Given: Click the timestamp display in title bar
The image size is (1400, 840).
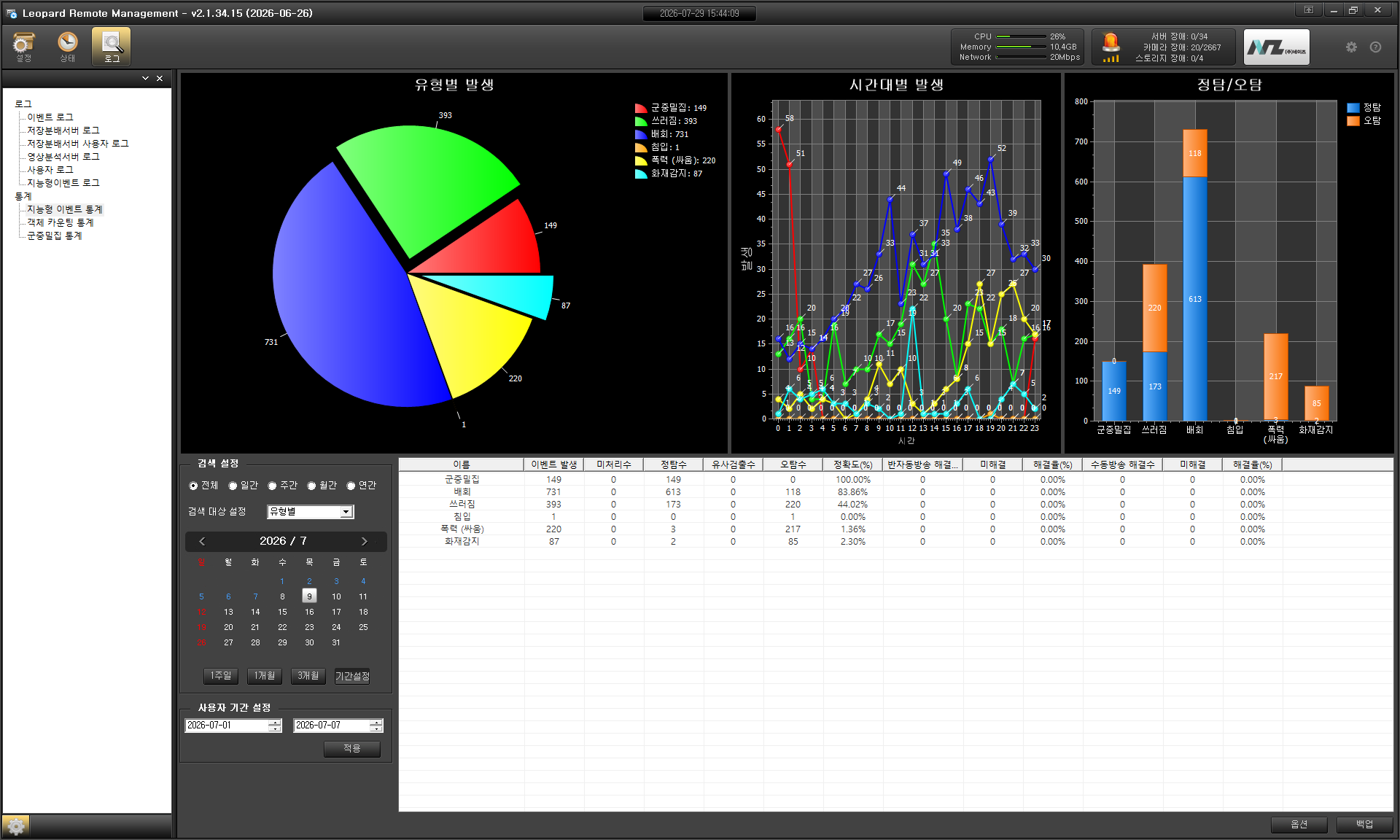Looking at the screenshot, I should coord(699,13).
